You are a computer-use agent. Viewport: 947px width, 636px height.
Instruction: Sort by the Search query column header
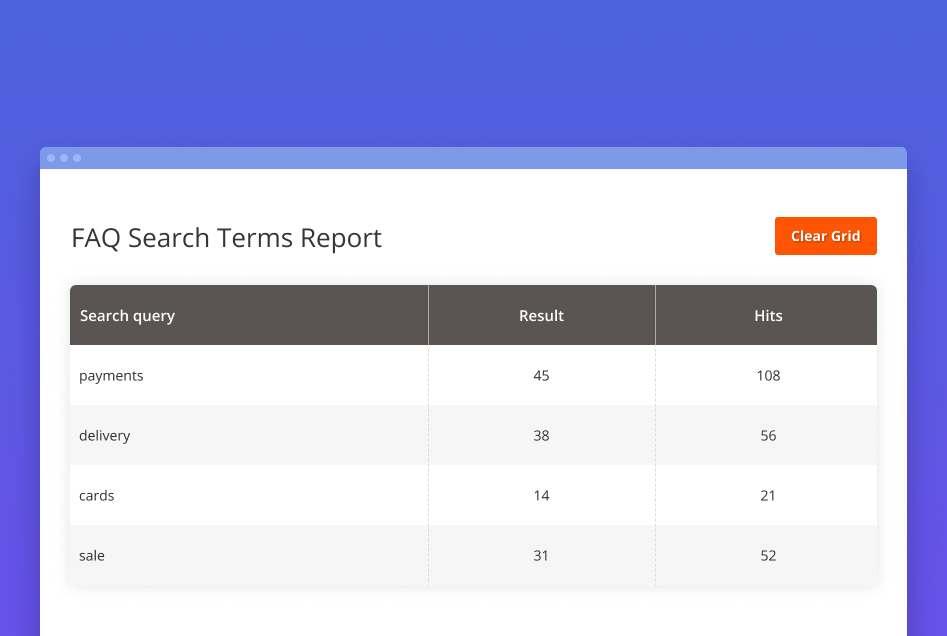(127, 316)
